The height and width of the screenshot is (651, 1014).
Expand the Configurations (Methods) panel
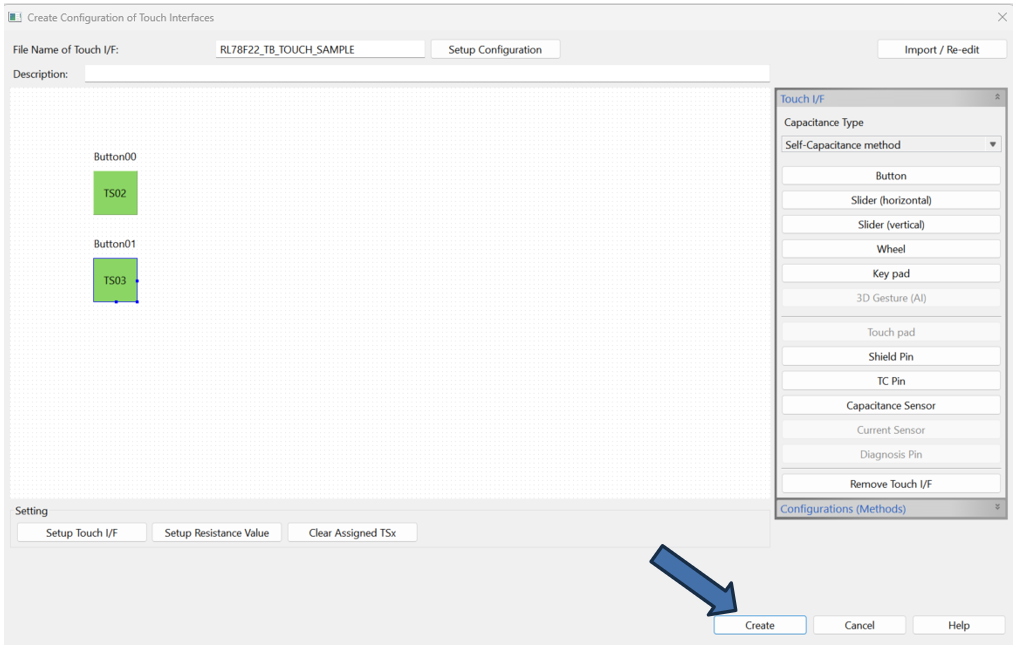tap(996, 508)
